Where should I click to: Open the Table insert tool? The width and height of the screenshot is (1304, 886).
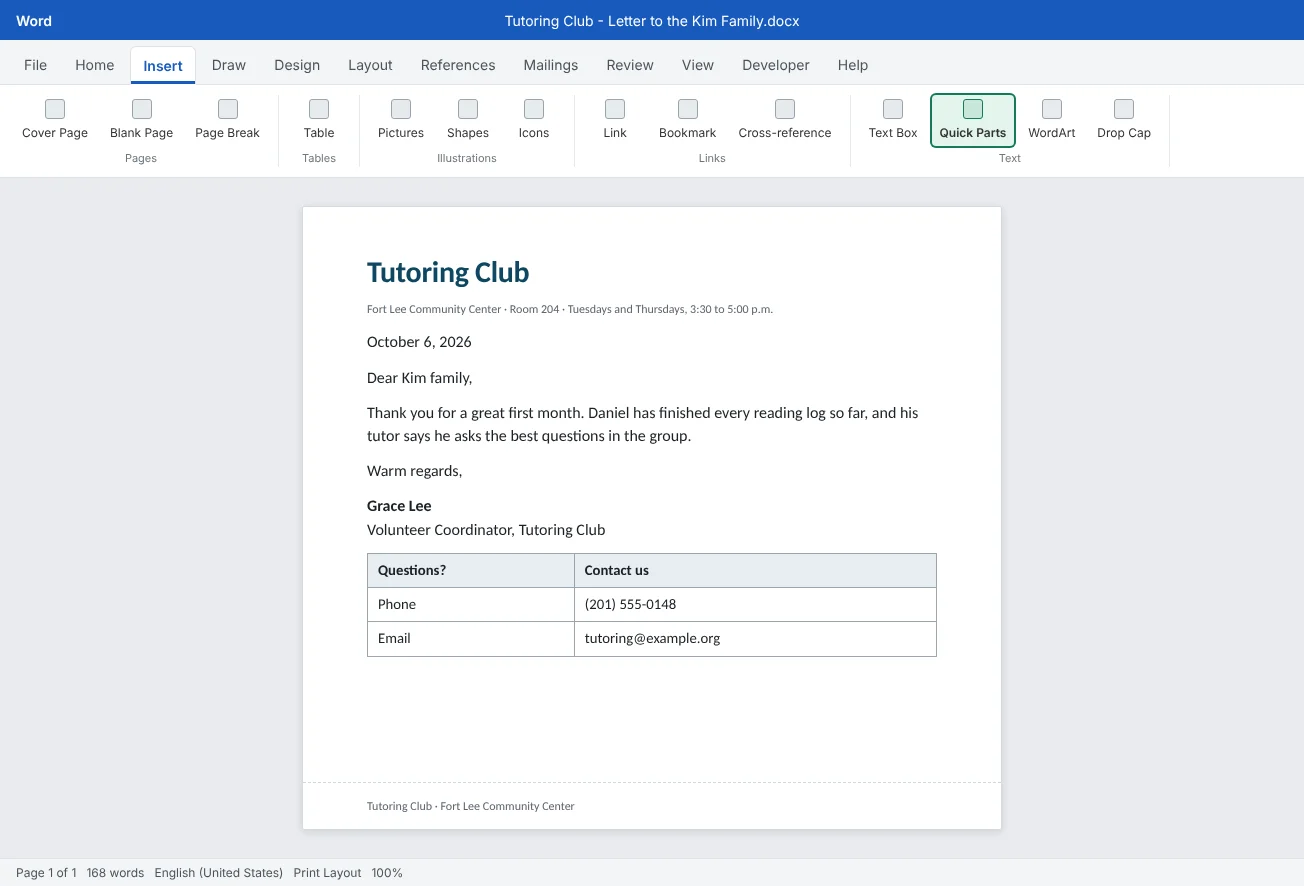coord(319,120)
